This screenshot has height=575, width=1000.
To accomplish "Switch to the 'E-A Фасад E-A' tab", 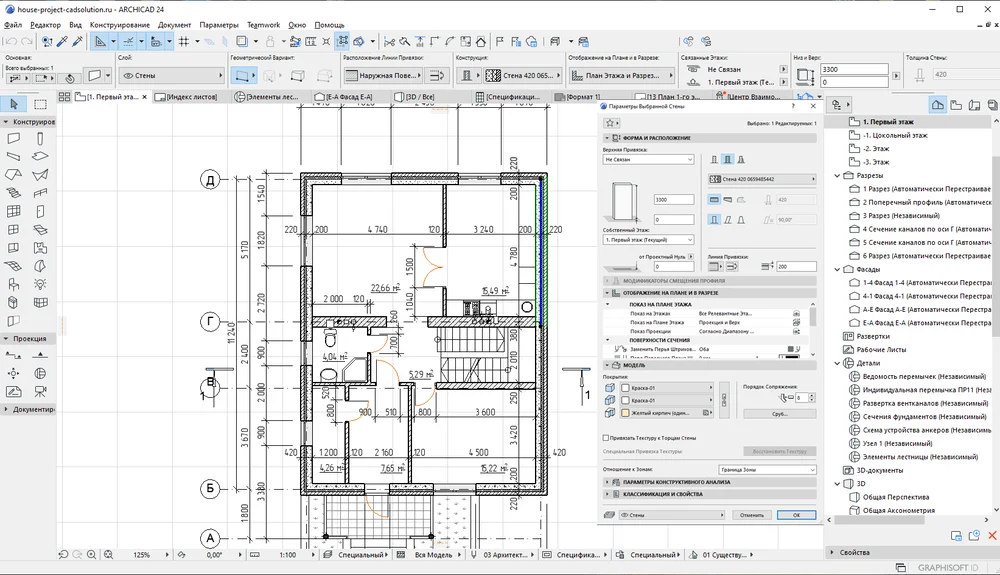I will [350, 97].
